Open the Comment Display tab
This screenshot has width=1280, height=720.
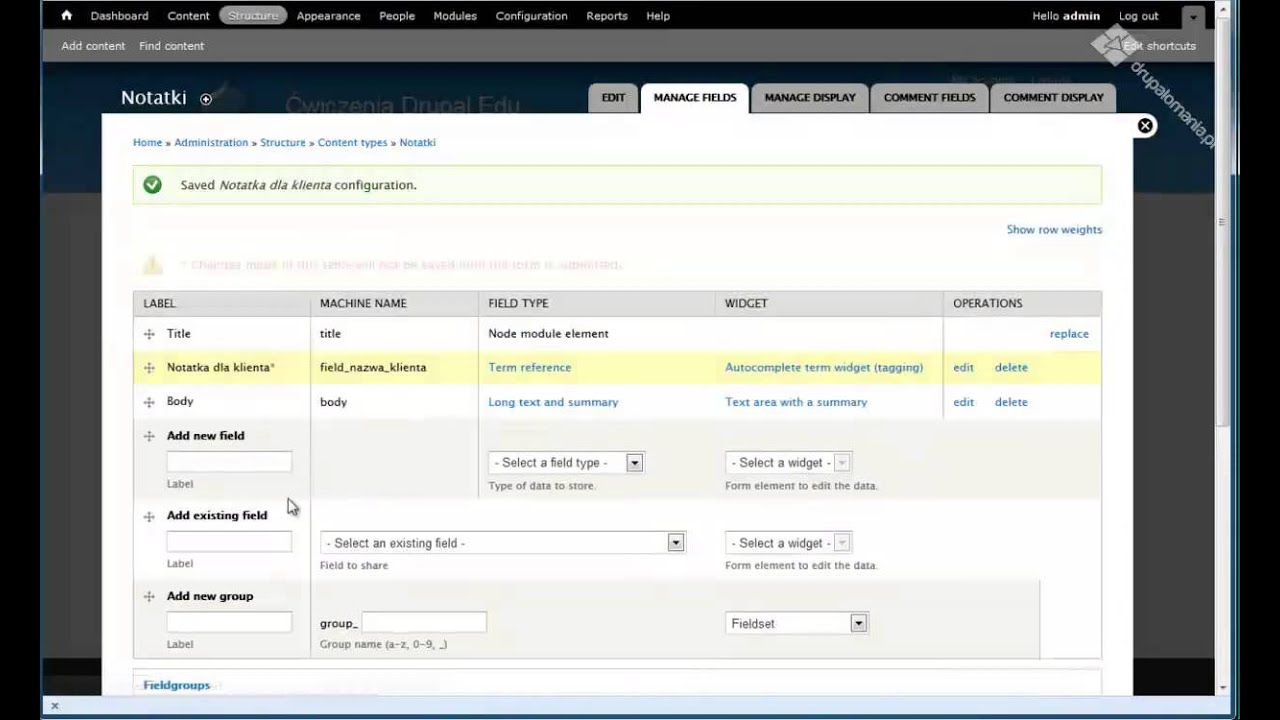click(1054, 98)
